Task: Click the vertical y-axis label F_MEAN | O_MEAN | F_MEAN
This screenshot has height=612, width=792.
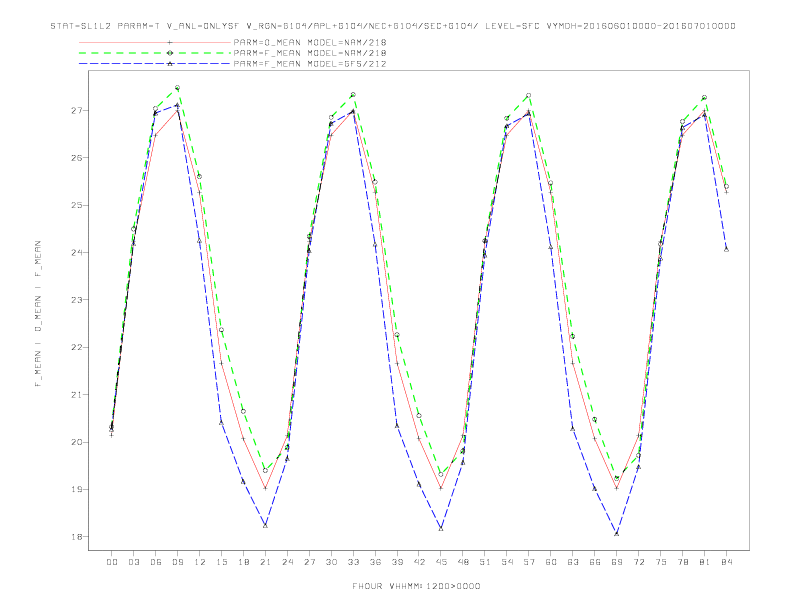Action: (38, 314)
